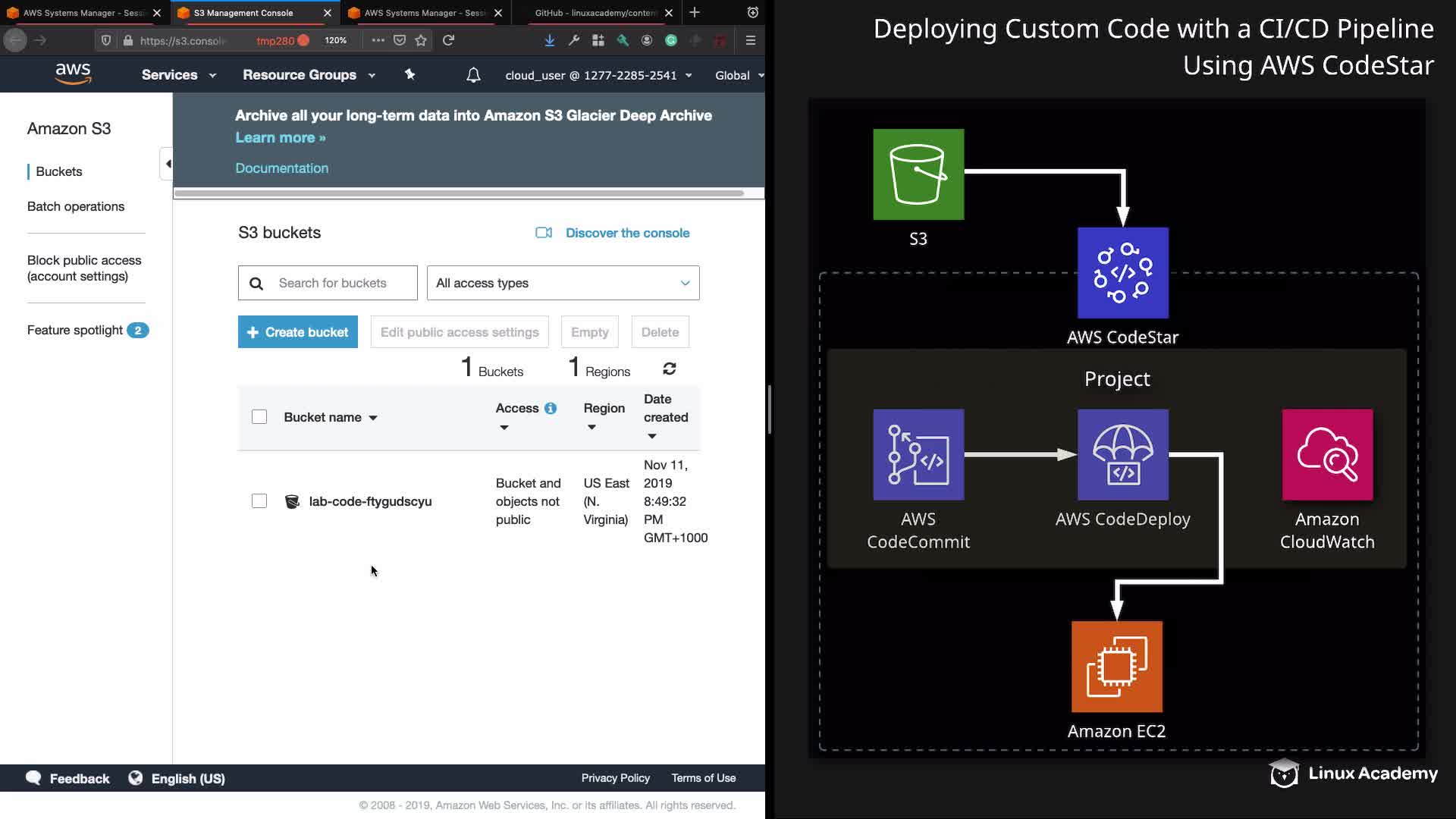Open the All access types dropdown

563,283
